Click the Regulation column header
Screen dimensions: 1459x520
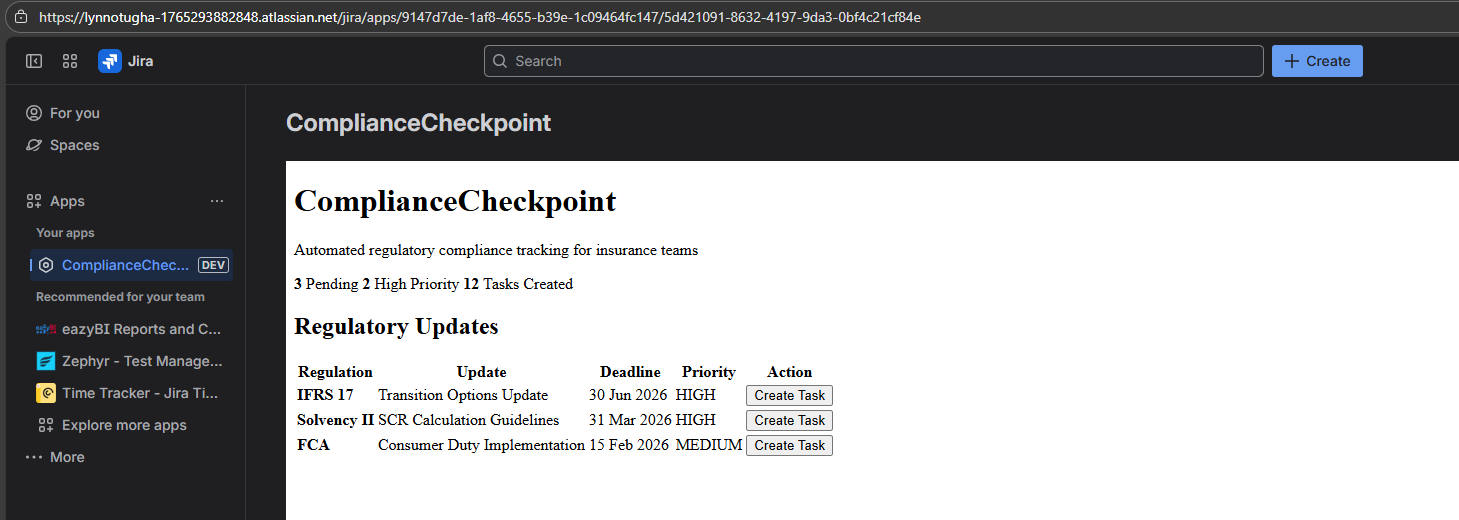[x=335, y=372]
